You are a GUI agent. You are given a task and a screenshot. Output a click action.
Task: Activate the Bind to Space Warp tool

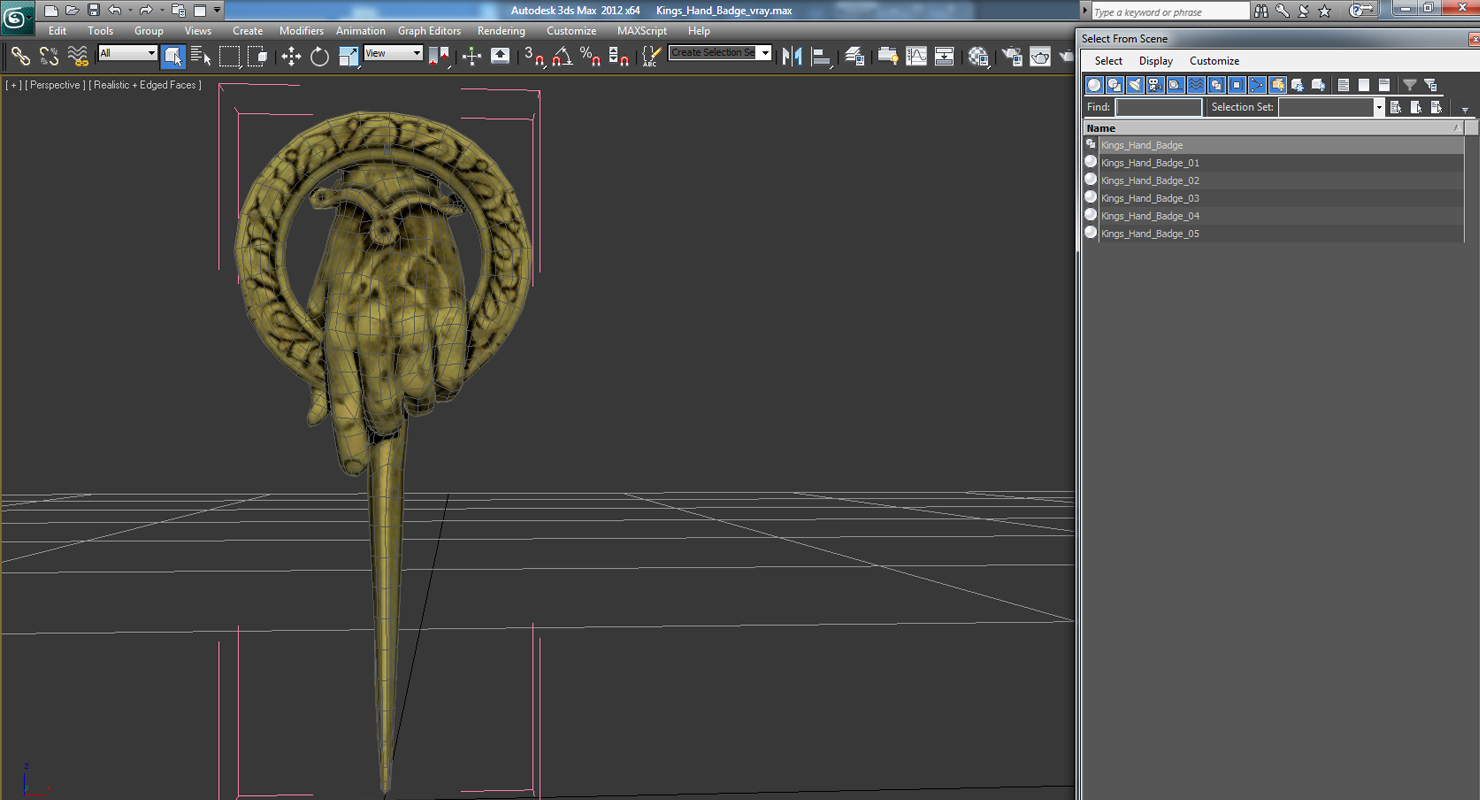pyautogui.click(x=78, y=56)
